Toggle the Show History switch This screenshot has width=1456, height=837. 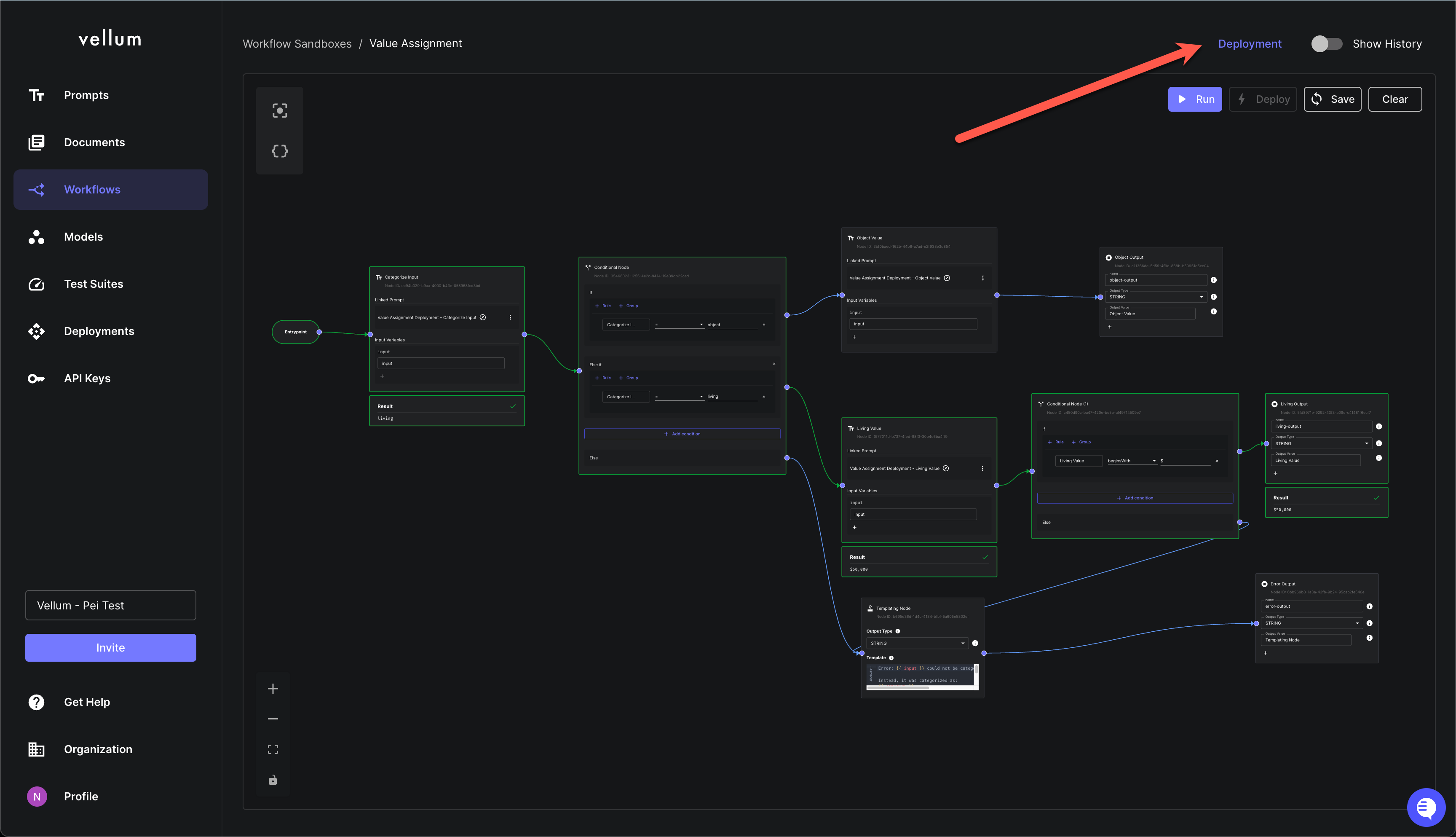point(1326,44)
